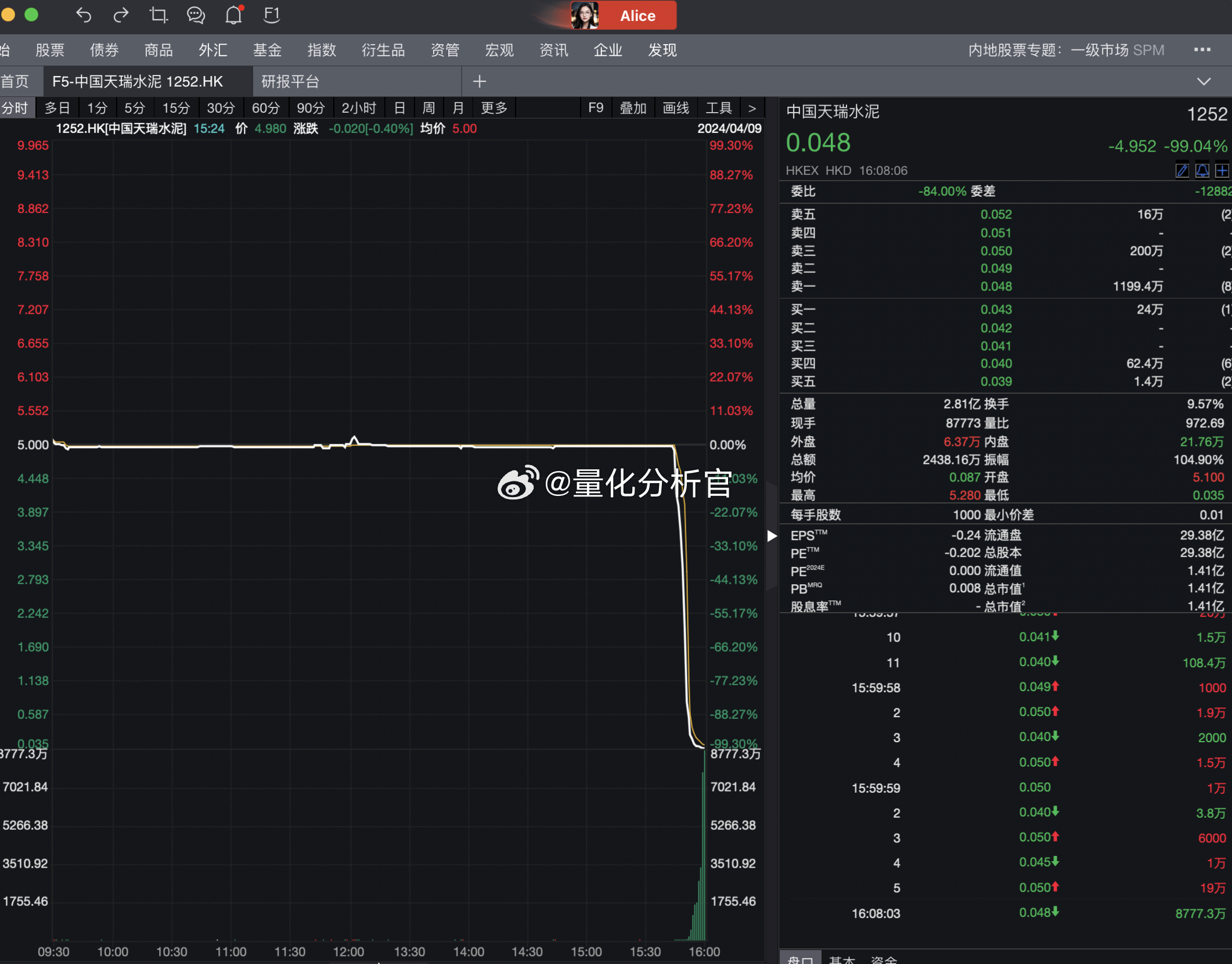Click 16:08:03 trade row volume 8777.3万
The width and height of the screenshot is (1232, 964).
[x=1200, y=913]
